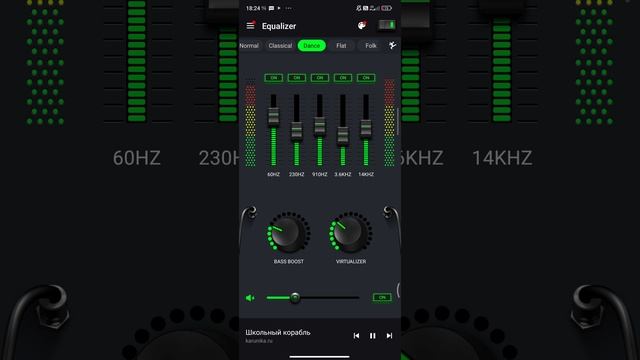Select the Flat preset
640x360 pixels.
[x=341, y=46]
